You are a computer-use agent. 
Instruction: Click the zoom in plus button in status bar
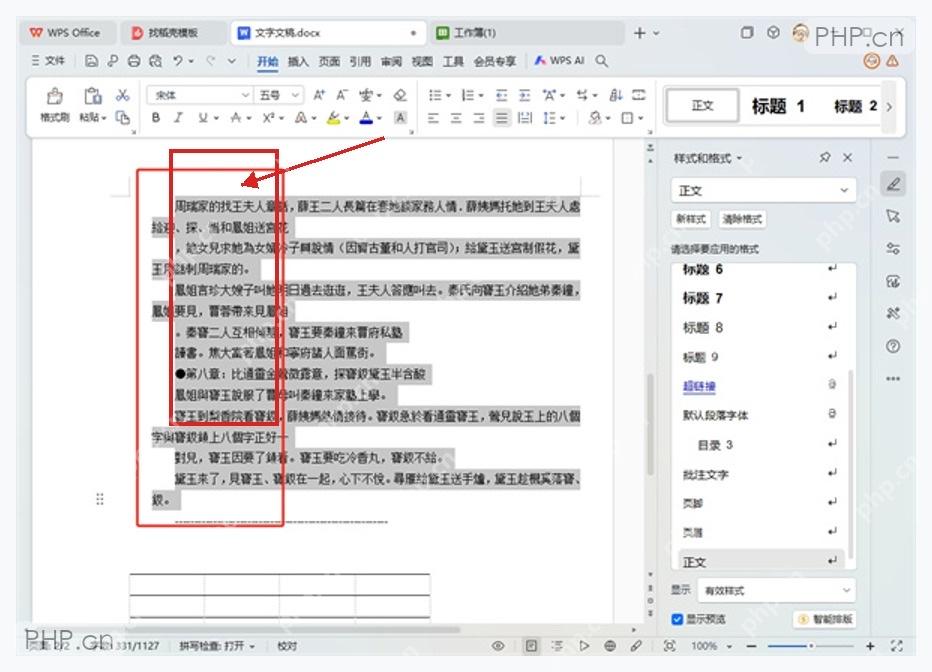click(x=870, y=646)
